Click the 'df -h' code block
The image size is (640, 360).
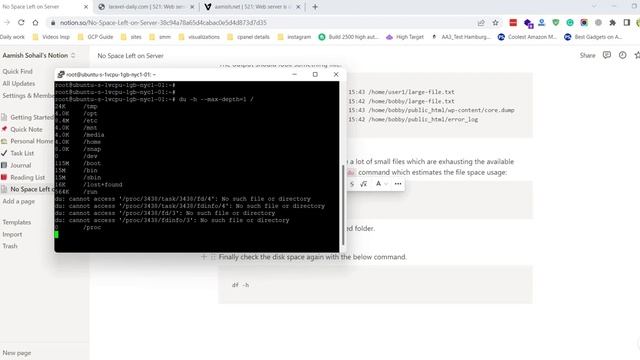375,285
